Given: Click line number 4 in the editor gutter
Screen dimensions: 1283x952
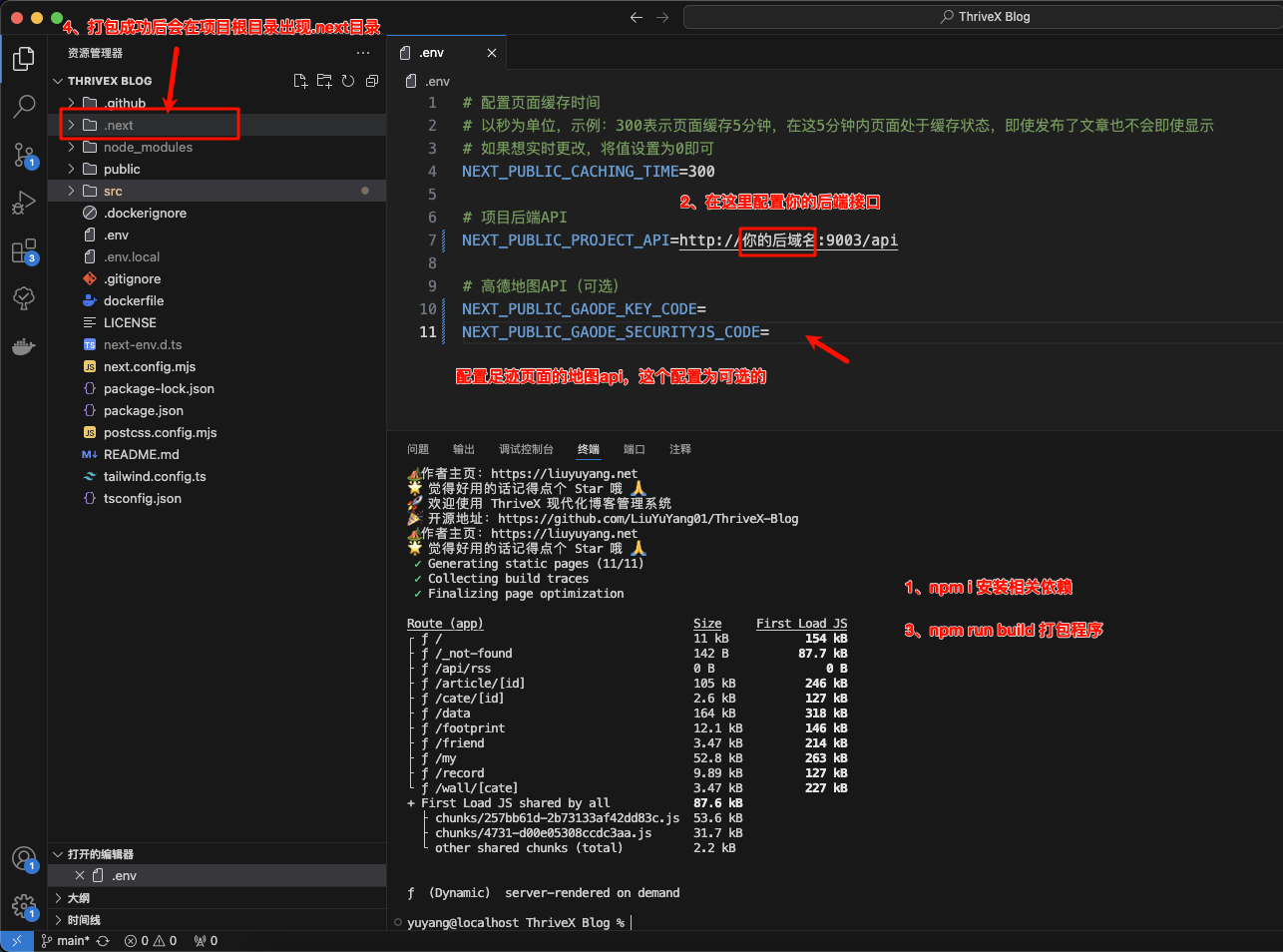Looking at the screenshot, I should click(432, 172).
